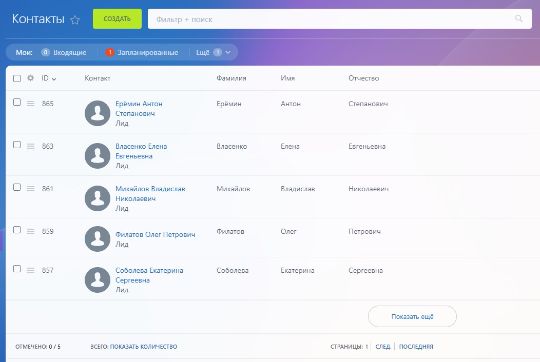The height and width of the screenshot is (362, 540).
Task: Click Показать ещё to load more contacts
Action: 412,316
